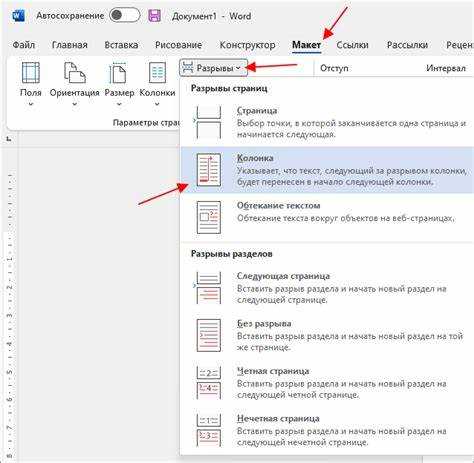Click the Нечетная страница icon
The image size is (474, 463).
point(208,430)
